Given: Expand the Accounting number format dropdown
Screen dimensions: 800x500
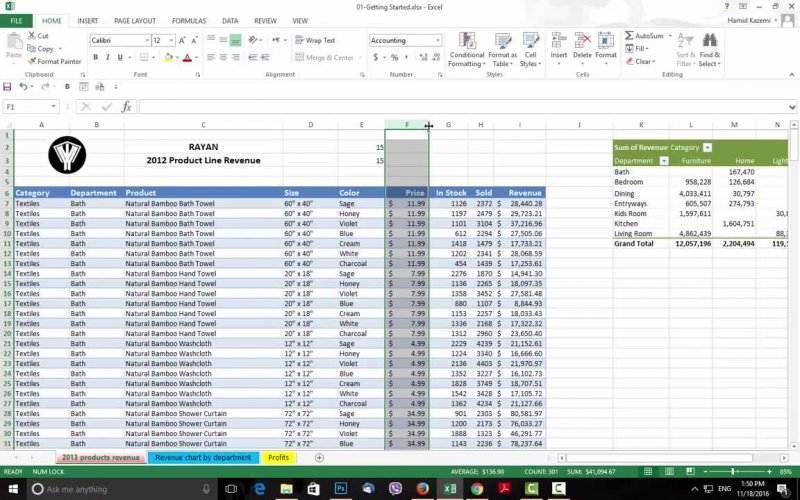Looking at the screenshot, I should click(437, 41).
